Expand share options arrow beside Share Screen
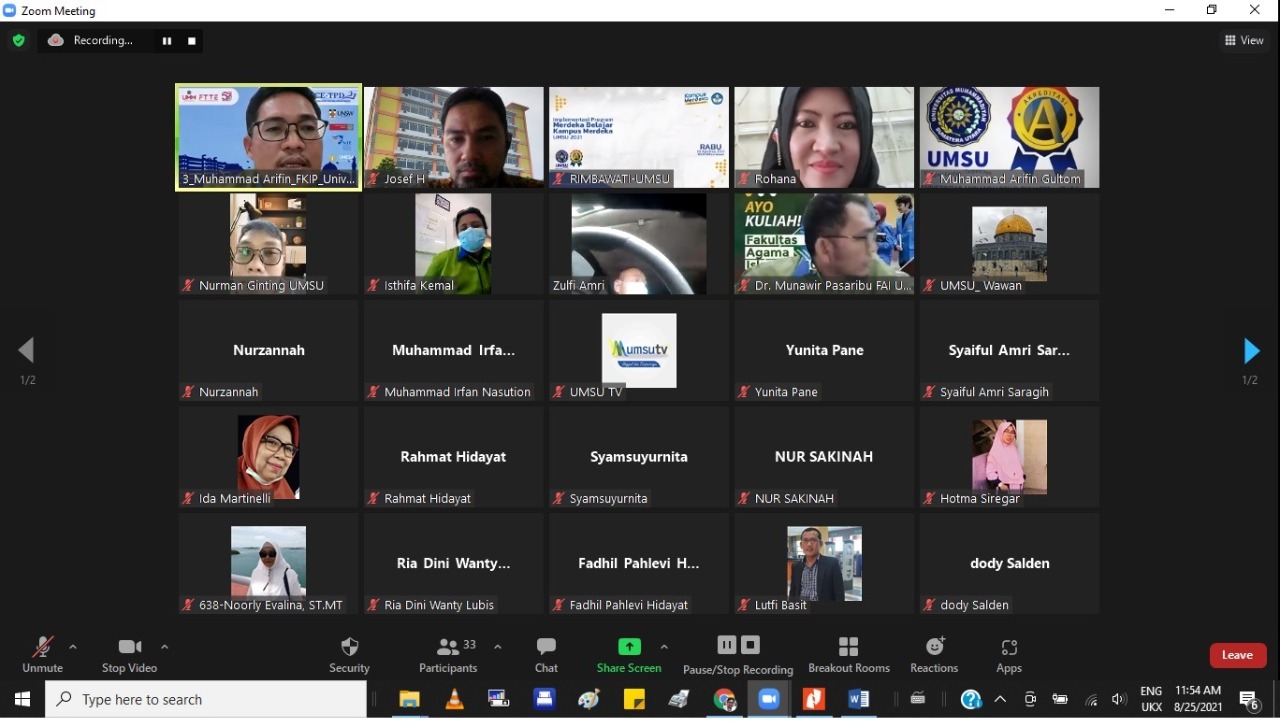Screen dimensions: 1280x727 point(664,647)
